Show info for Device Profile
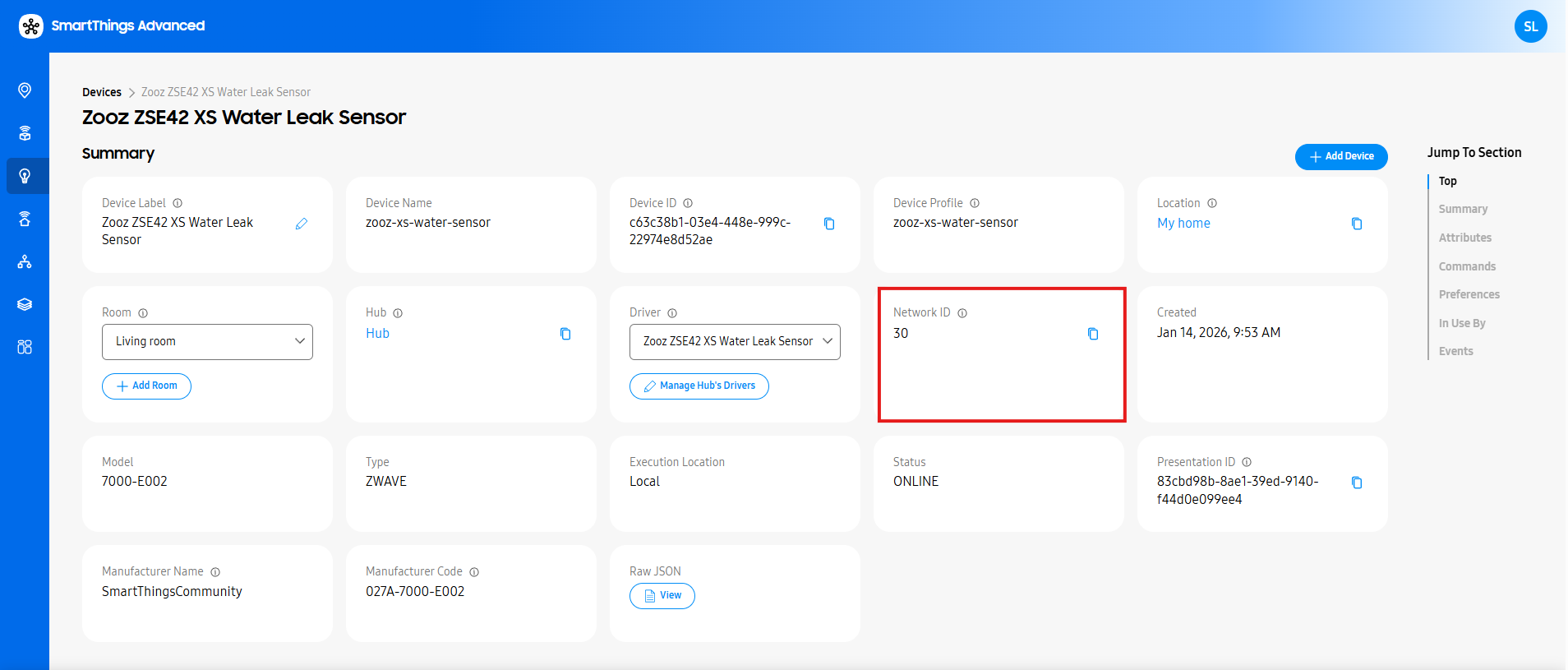The height and width of the screenshot is (670, 1568). click(975, 203)
